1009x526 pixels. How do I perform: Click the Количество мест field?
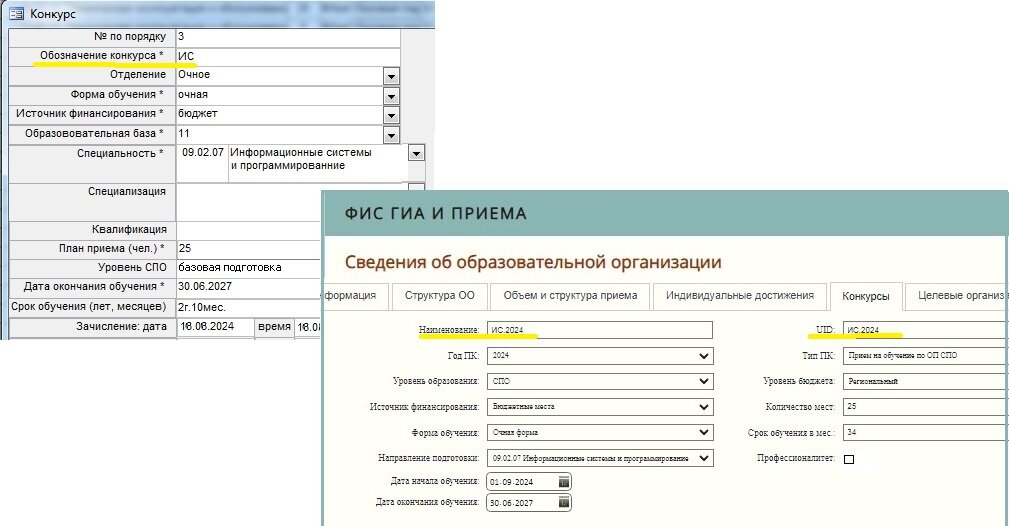925,407
